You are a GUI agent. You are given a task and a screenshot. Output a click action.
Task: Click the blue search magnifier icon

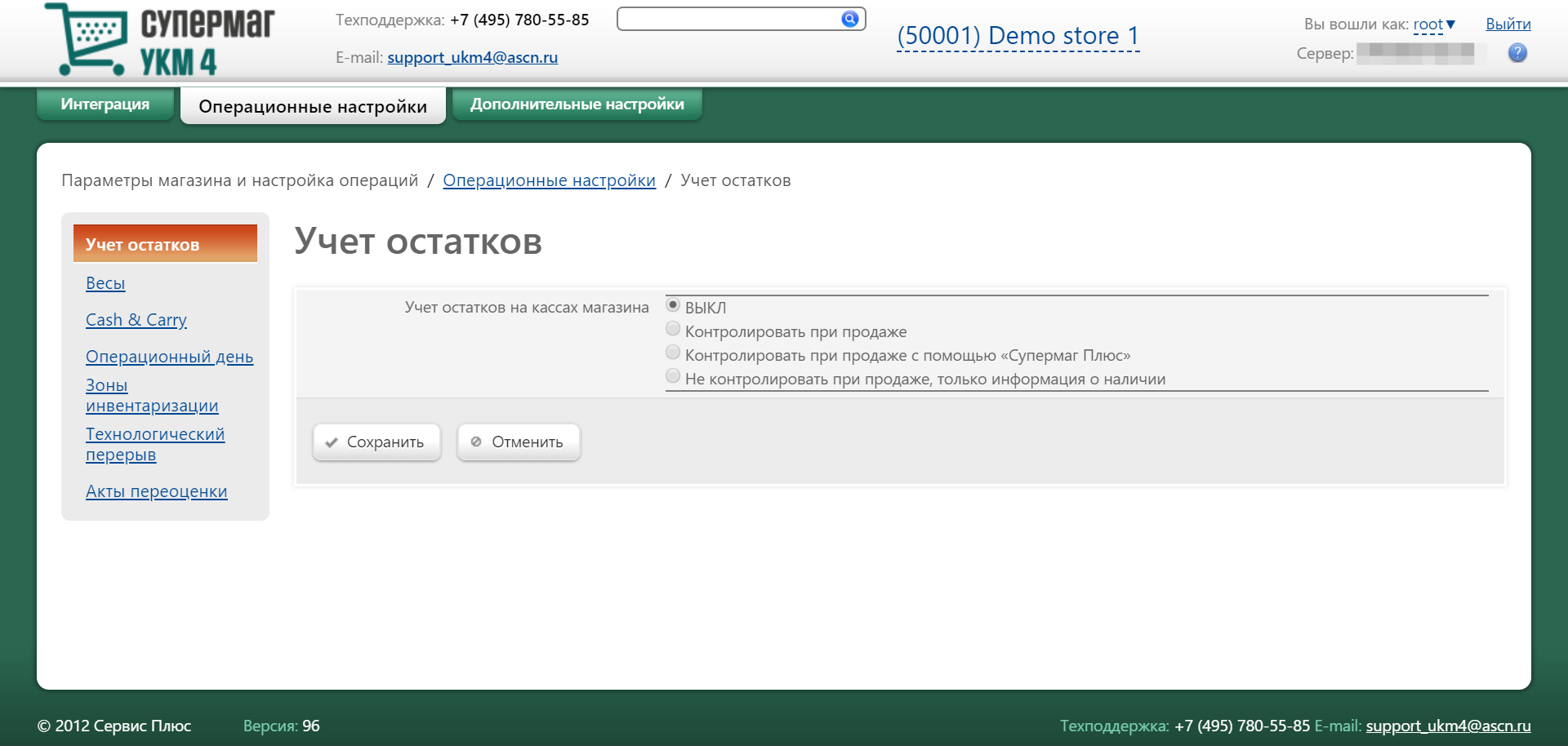pyautogui.click(x=849, y=19)
